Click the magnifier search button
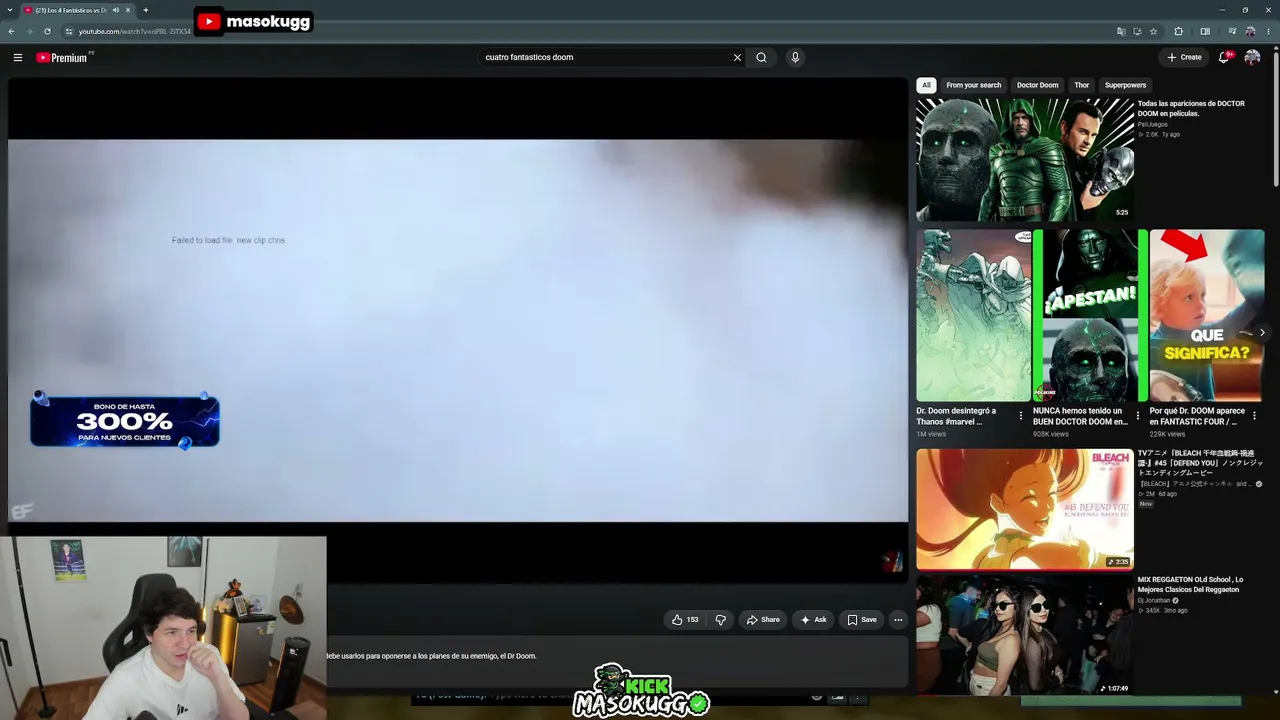Image resolution: width=1280 pixels, height=720 pixels. click(x=761, y=57)
